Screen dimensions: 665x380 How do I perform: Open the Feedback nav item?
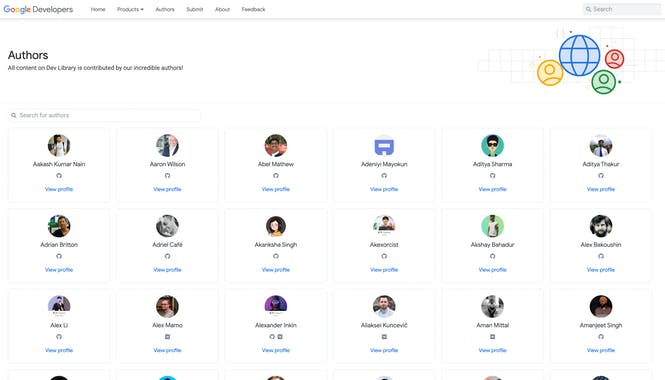pyautogui.click(x=254, y=9)
